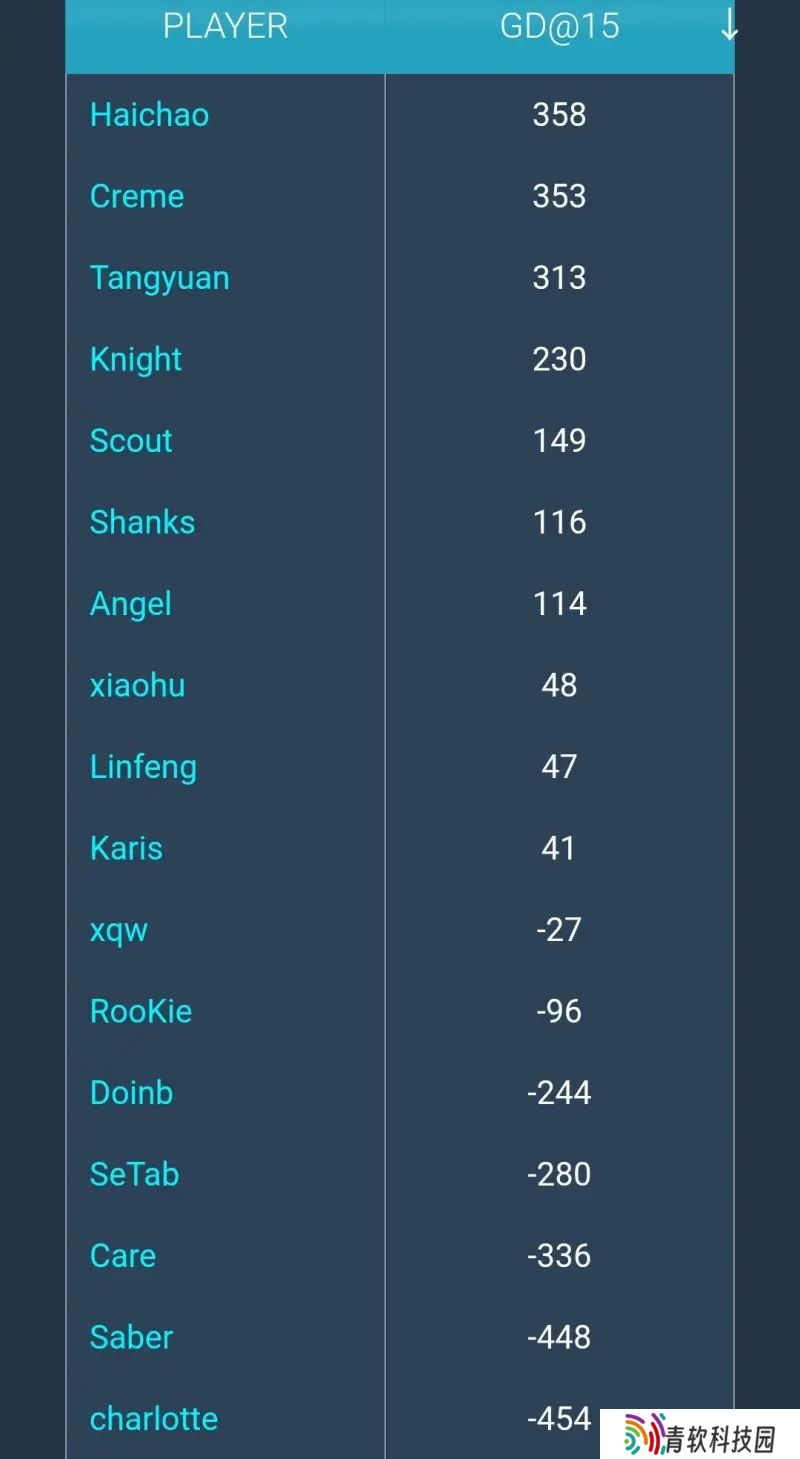Click the Karis player name

click(x=126, y=848)
